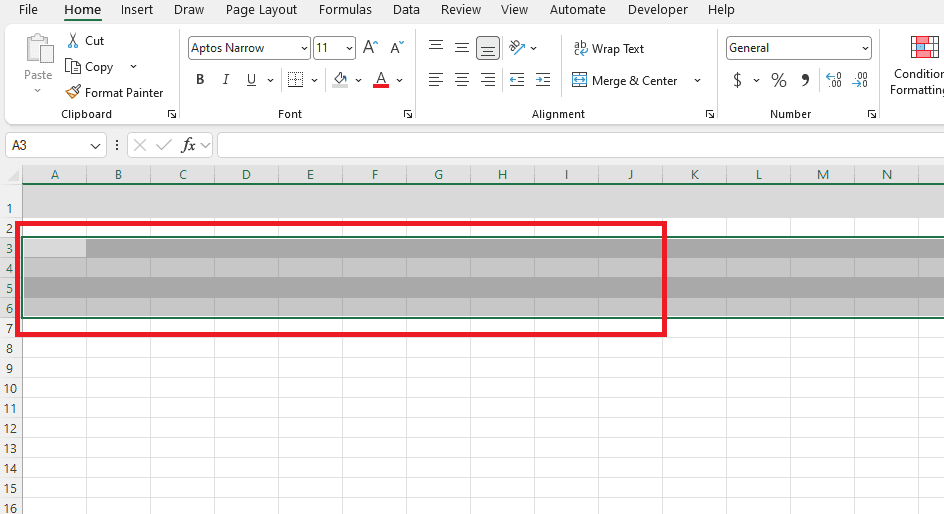Increase decimal places

coord(834,80)
